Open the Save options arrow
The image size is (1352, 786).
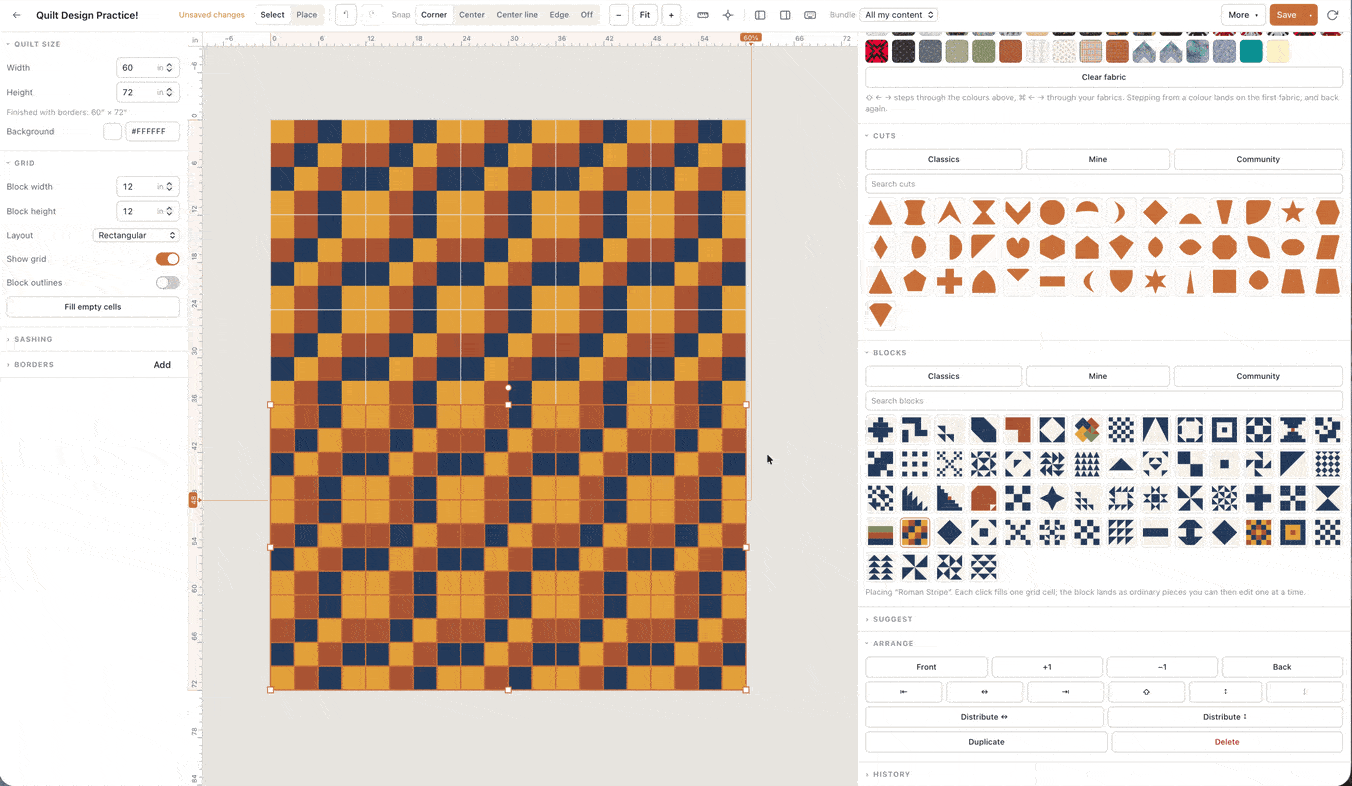pos(1310,15)
